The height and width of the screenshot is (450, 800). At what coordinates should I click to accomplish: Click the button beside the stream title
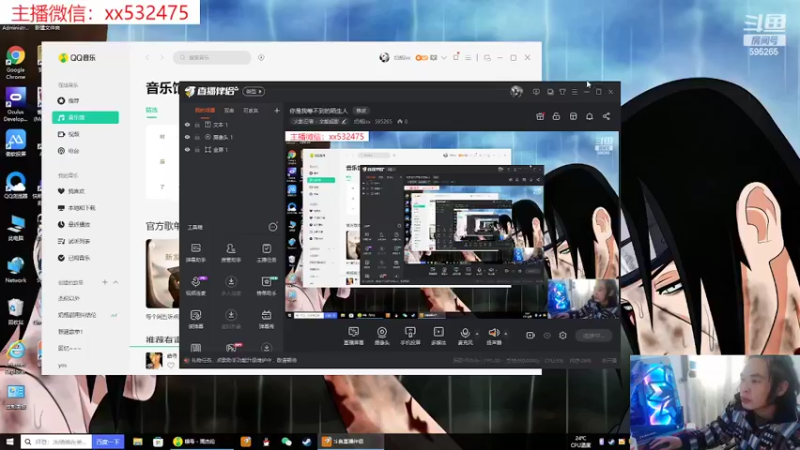pyautogui.click(x=361, y=111)
